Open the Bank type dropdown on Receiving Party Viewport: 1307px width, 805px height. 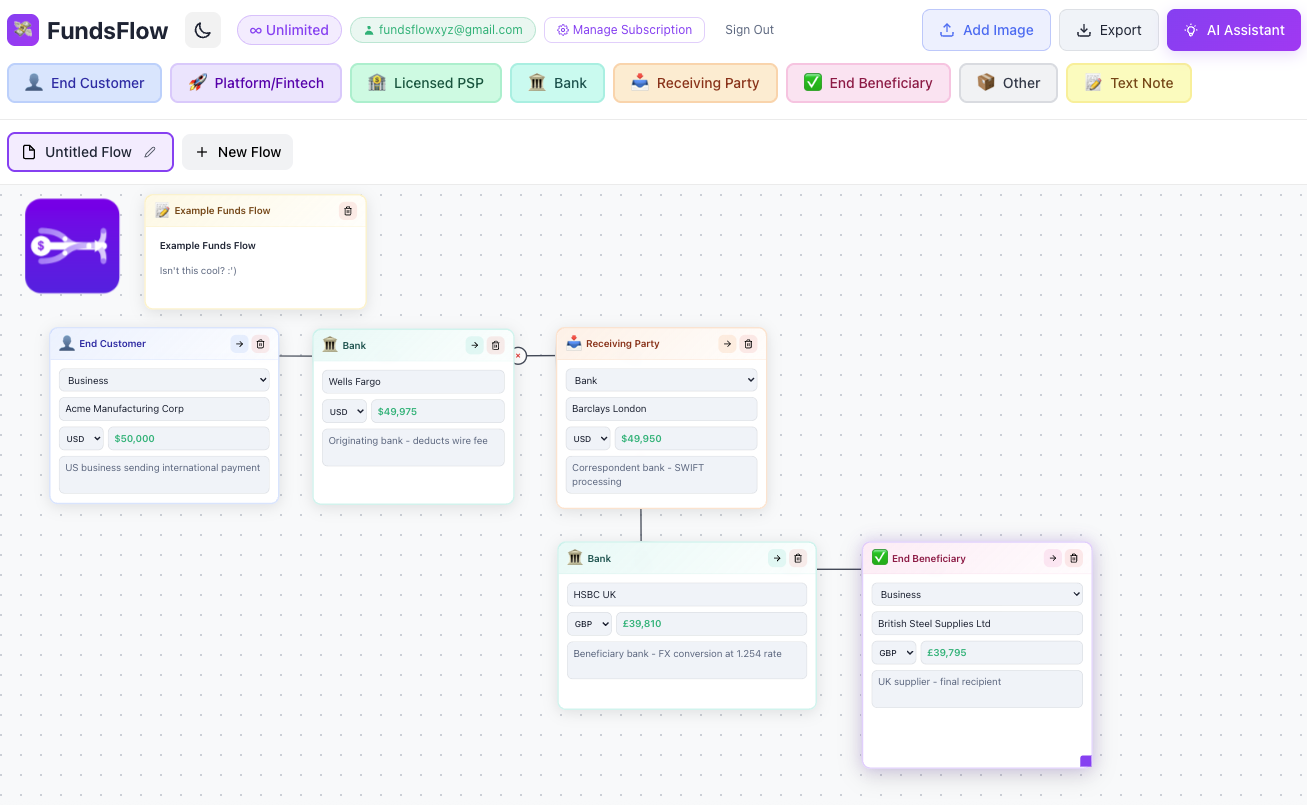[661, 379]
